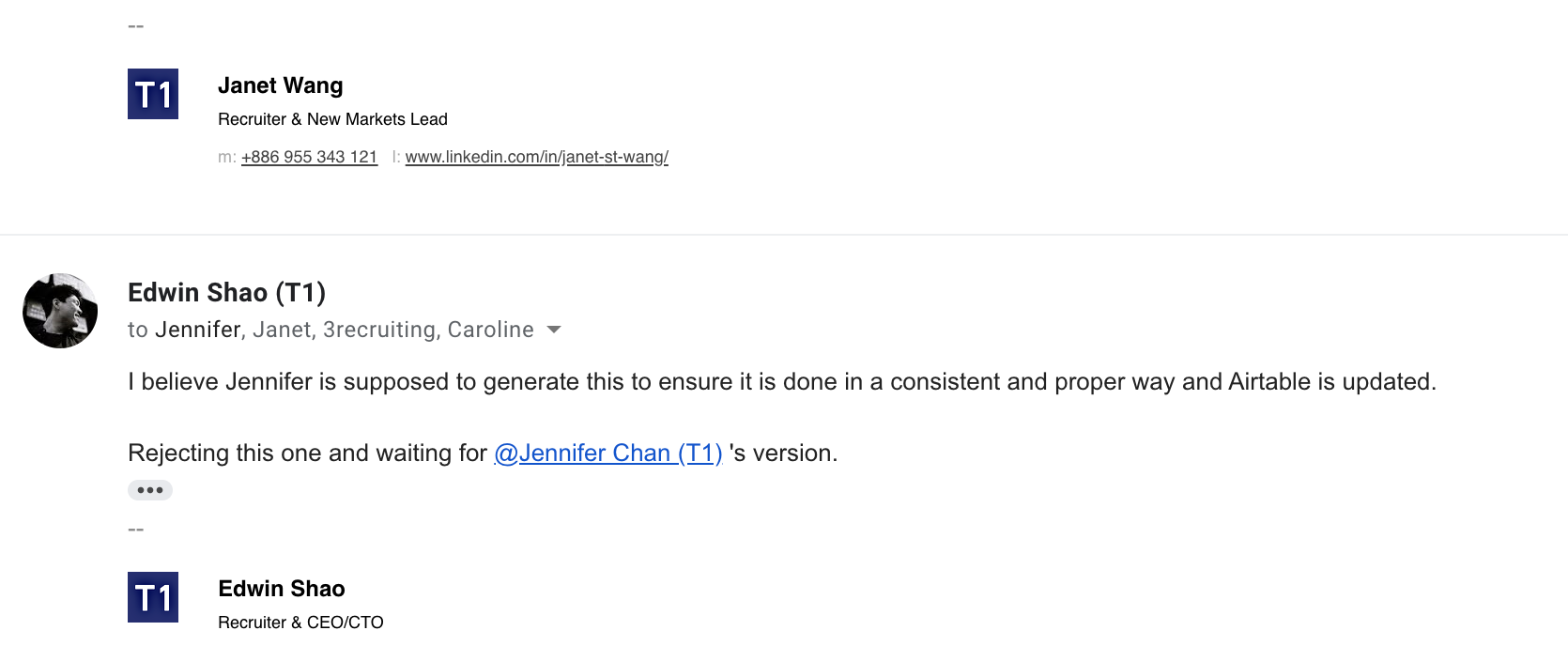Click sender name Edwin Shao (T1)

click(x=226, y=293)
